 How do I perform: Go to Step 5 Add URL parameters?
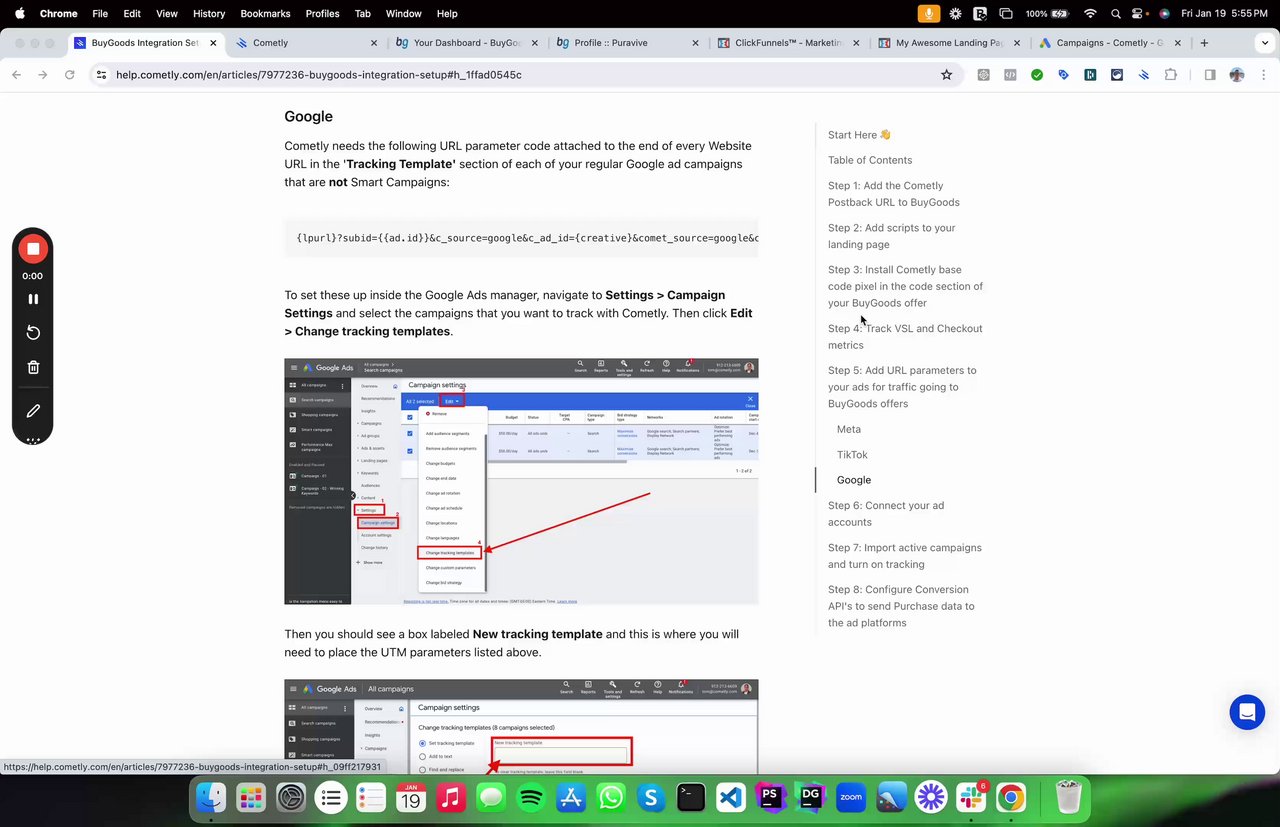pos(902,387)
